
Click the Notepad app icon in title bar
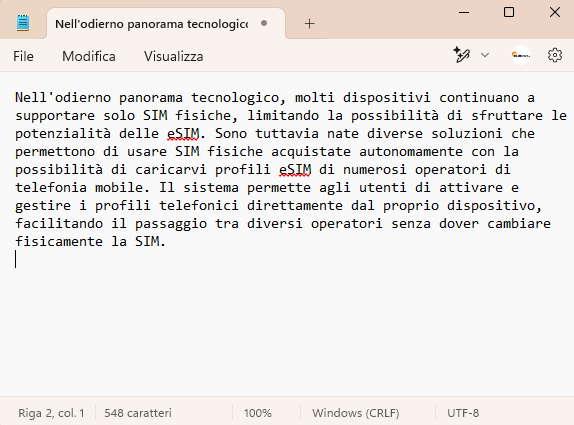tap(23, 23)
